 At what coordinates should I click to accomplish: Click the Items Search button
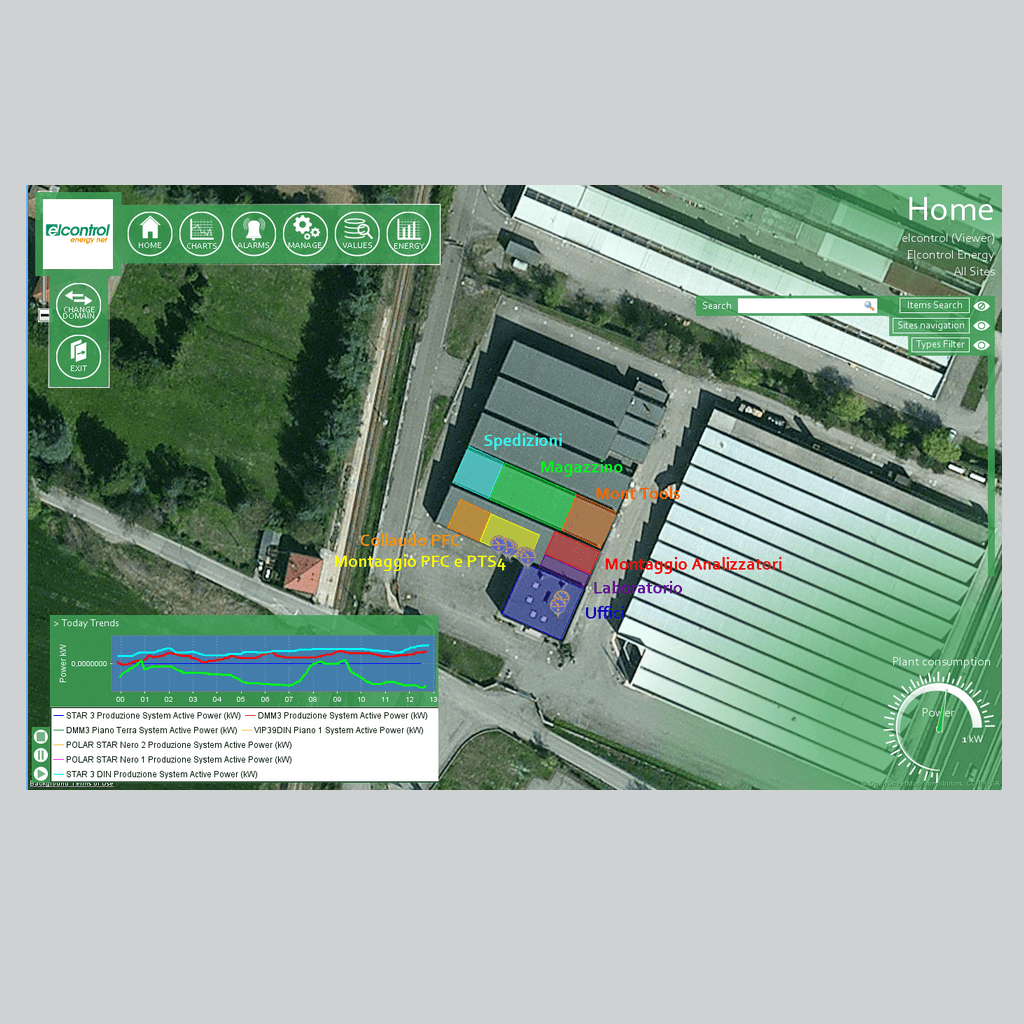coord(934,306)
